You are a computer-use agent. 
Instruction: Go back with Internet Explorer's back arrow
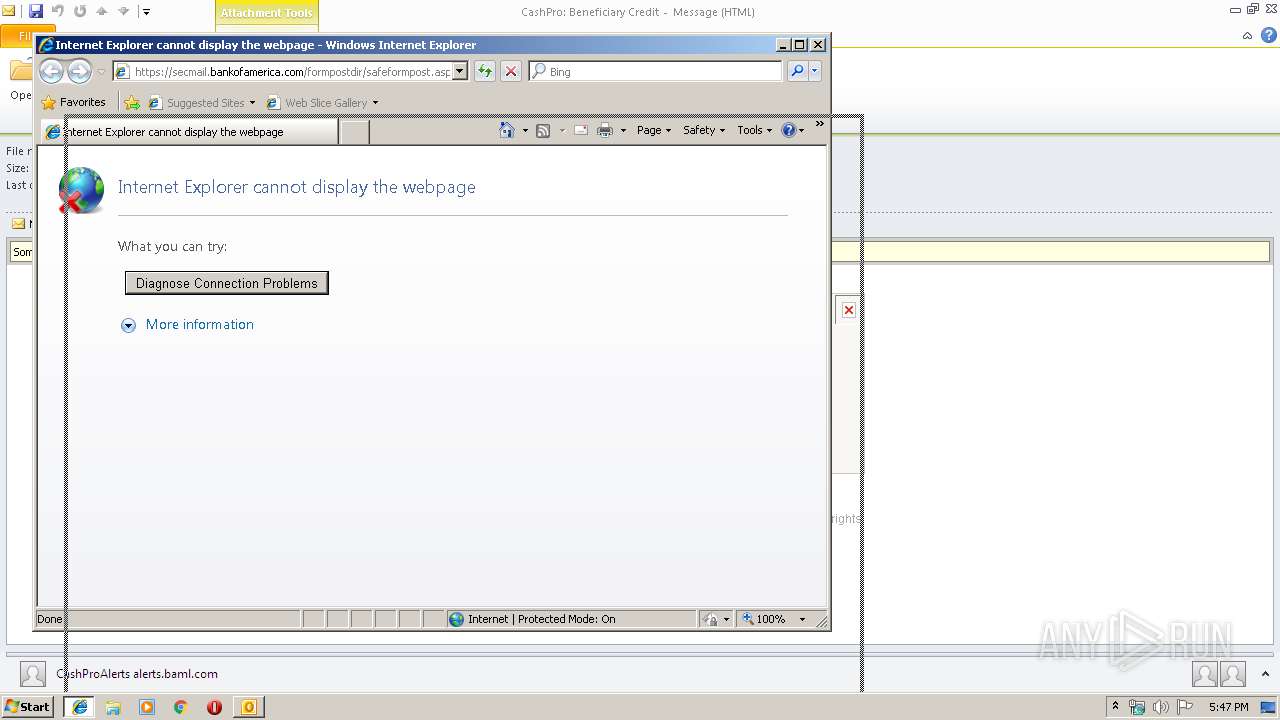[51, 71]
